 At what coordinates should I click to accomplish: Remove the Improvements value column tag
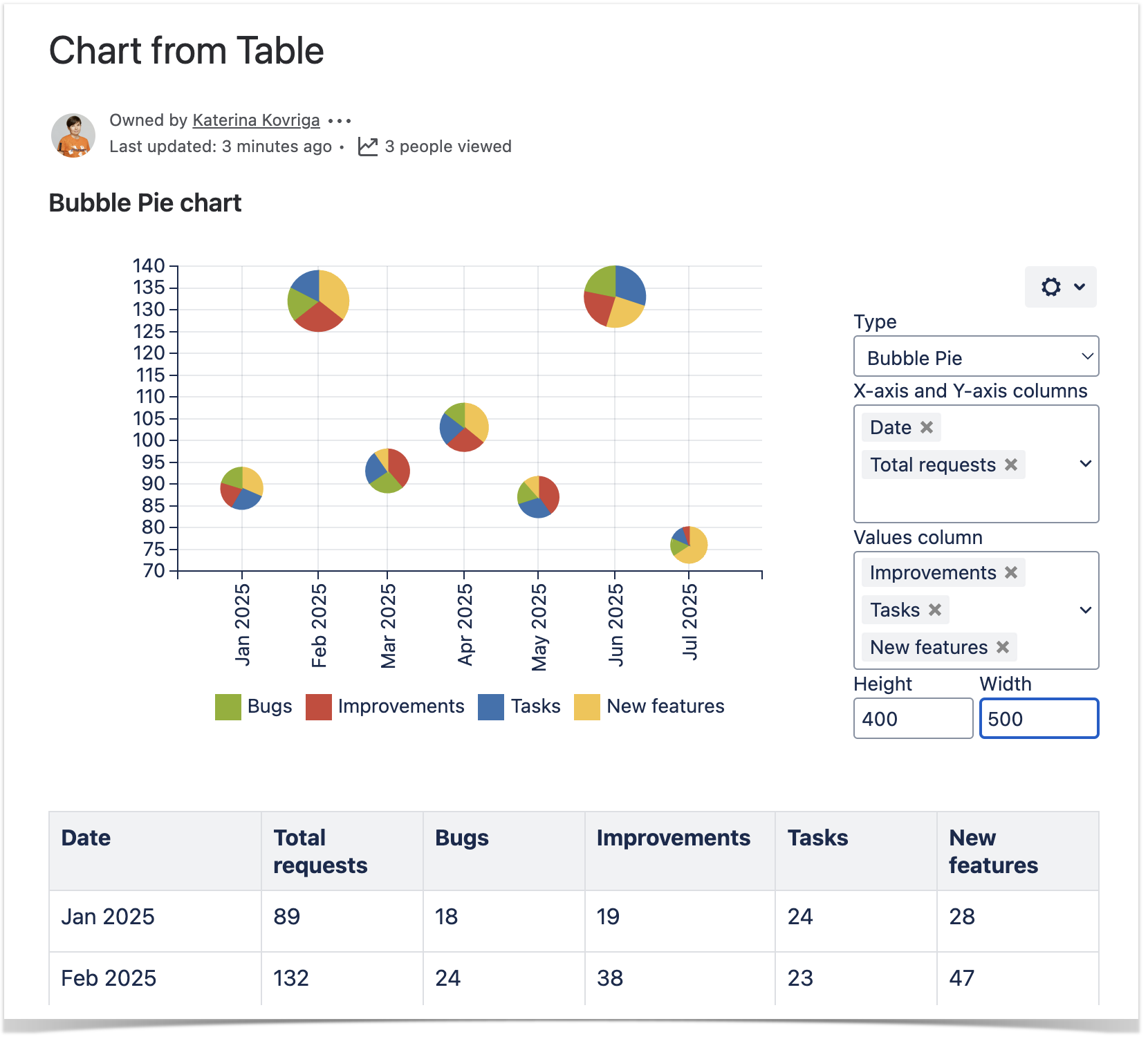tap(1011, 573)
